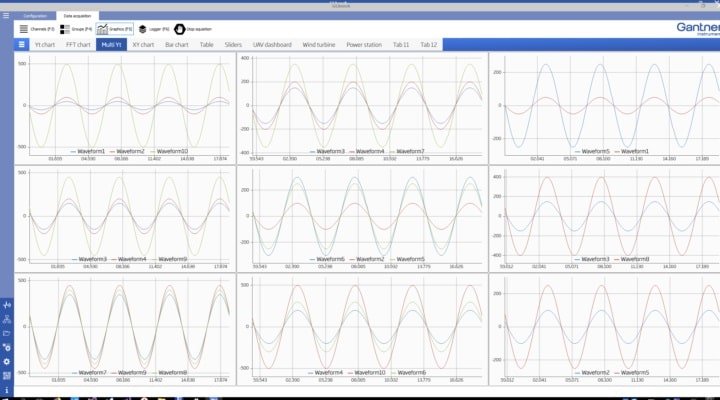Switch to the Bar chart tab
The image size is (720, 400).
(177, 45)
